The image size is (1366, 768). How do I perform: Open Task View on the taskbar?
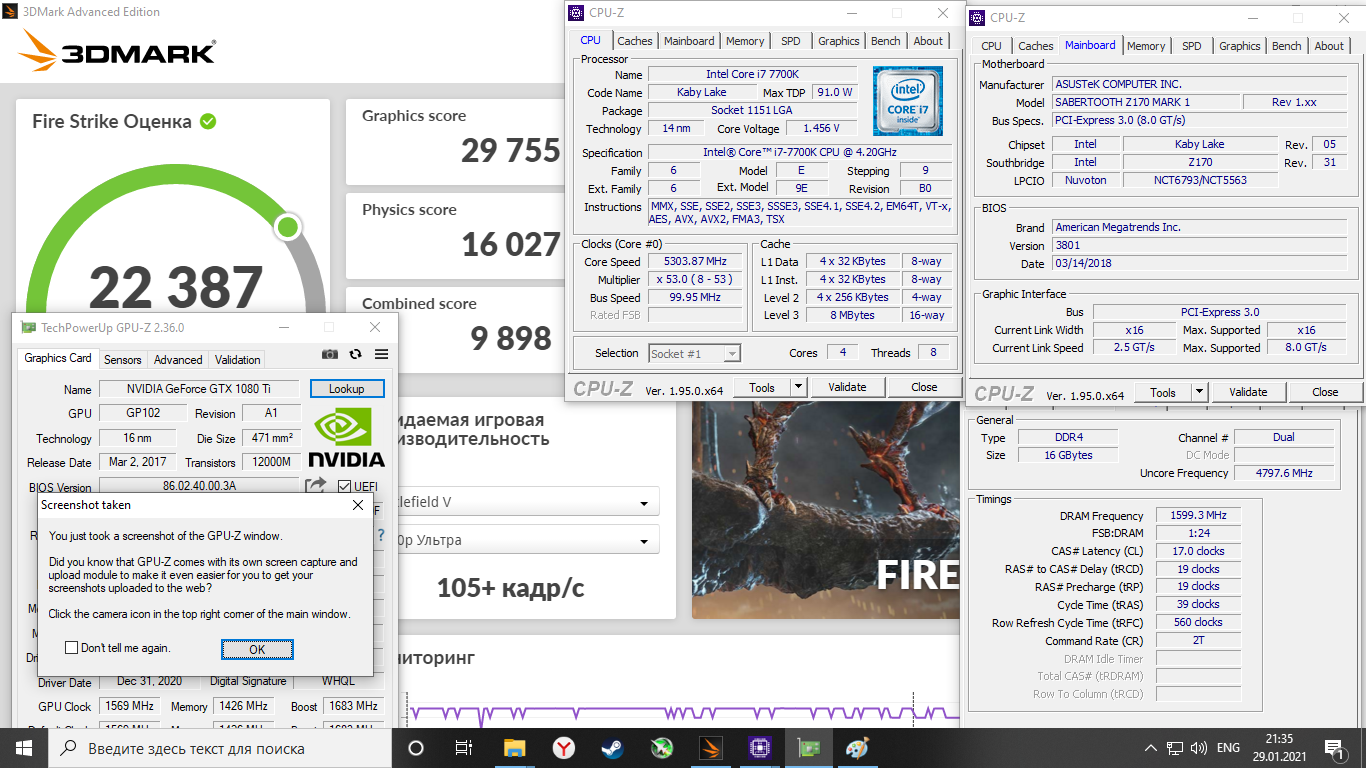[464, 748]
